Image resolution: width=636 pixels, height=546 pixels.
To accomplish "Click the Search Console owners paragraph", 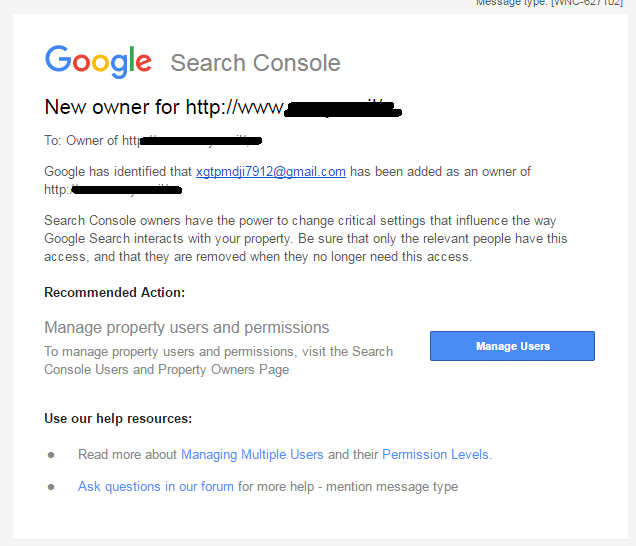I will pyautogui.click(x=305, y=239).
